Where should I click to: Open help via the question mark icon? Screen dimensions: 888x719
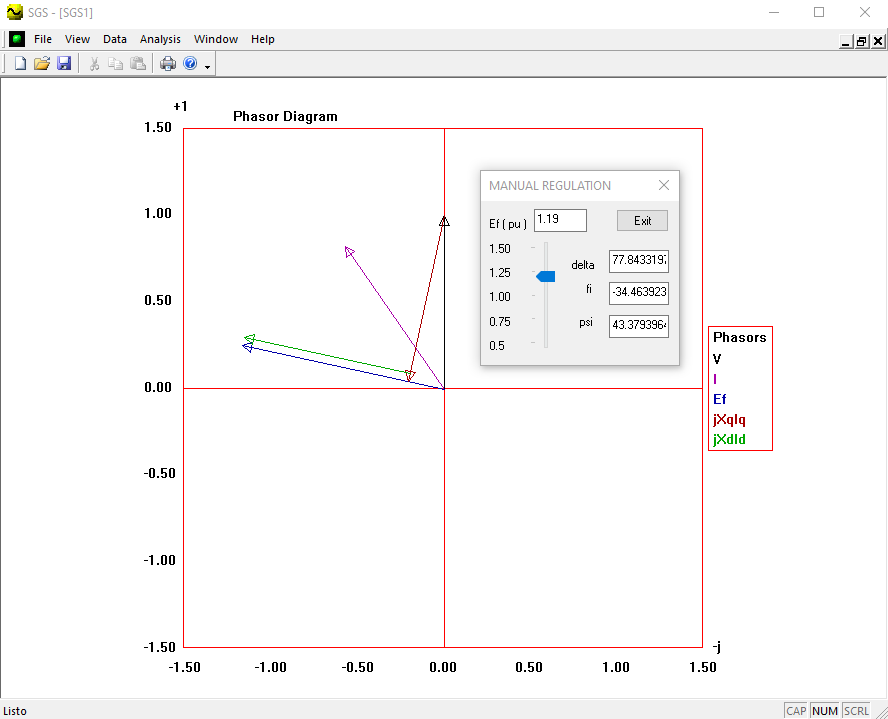(x=190, y=63)
